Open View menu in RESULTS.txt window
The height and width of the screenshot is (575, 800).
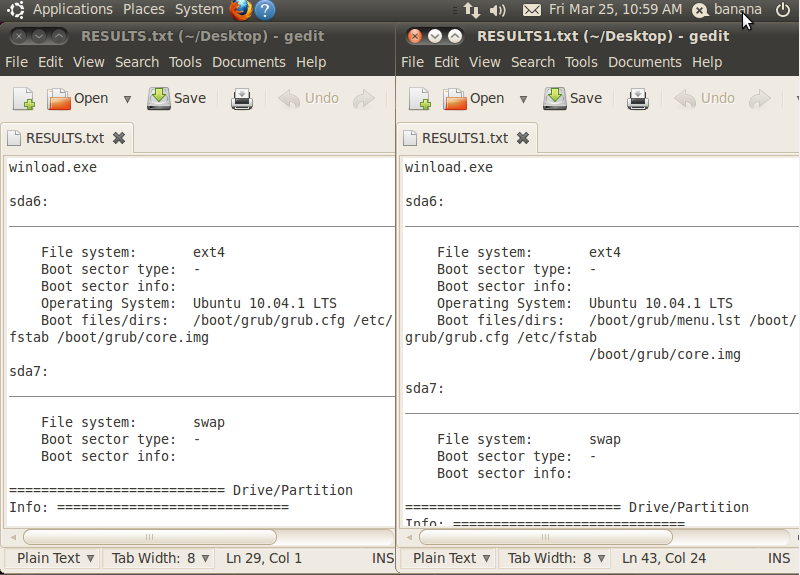89,62
